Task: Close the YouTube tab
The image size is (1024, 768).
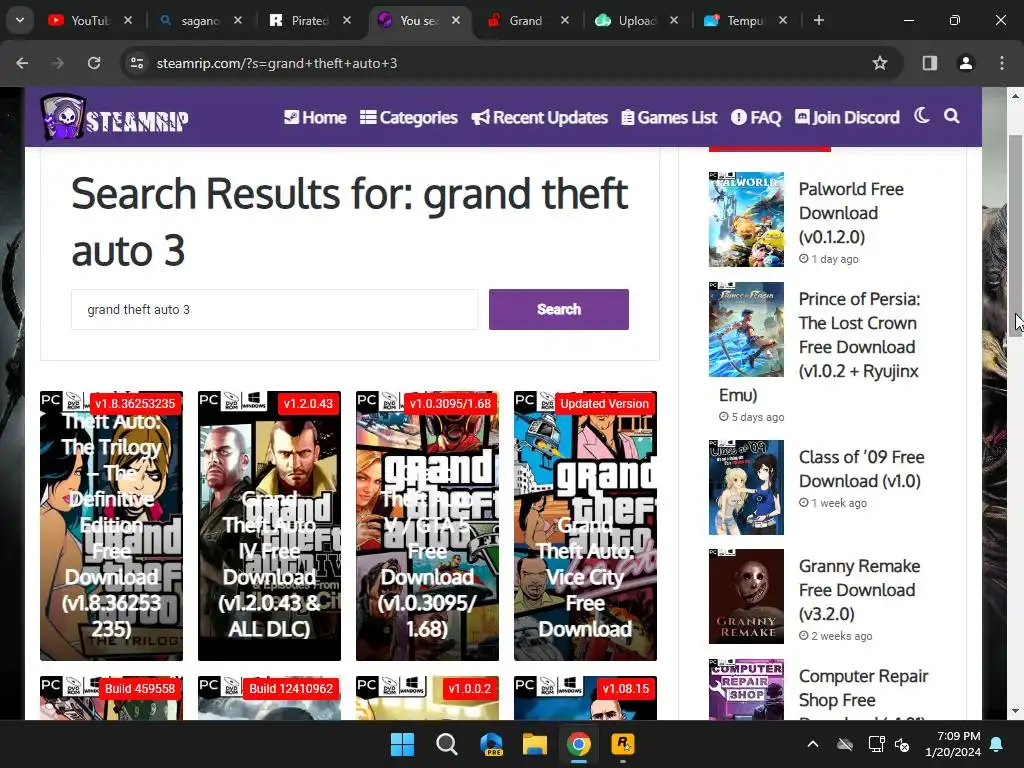Action: (x=128, y=20)
